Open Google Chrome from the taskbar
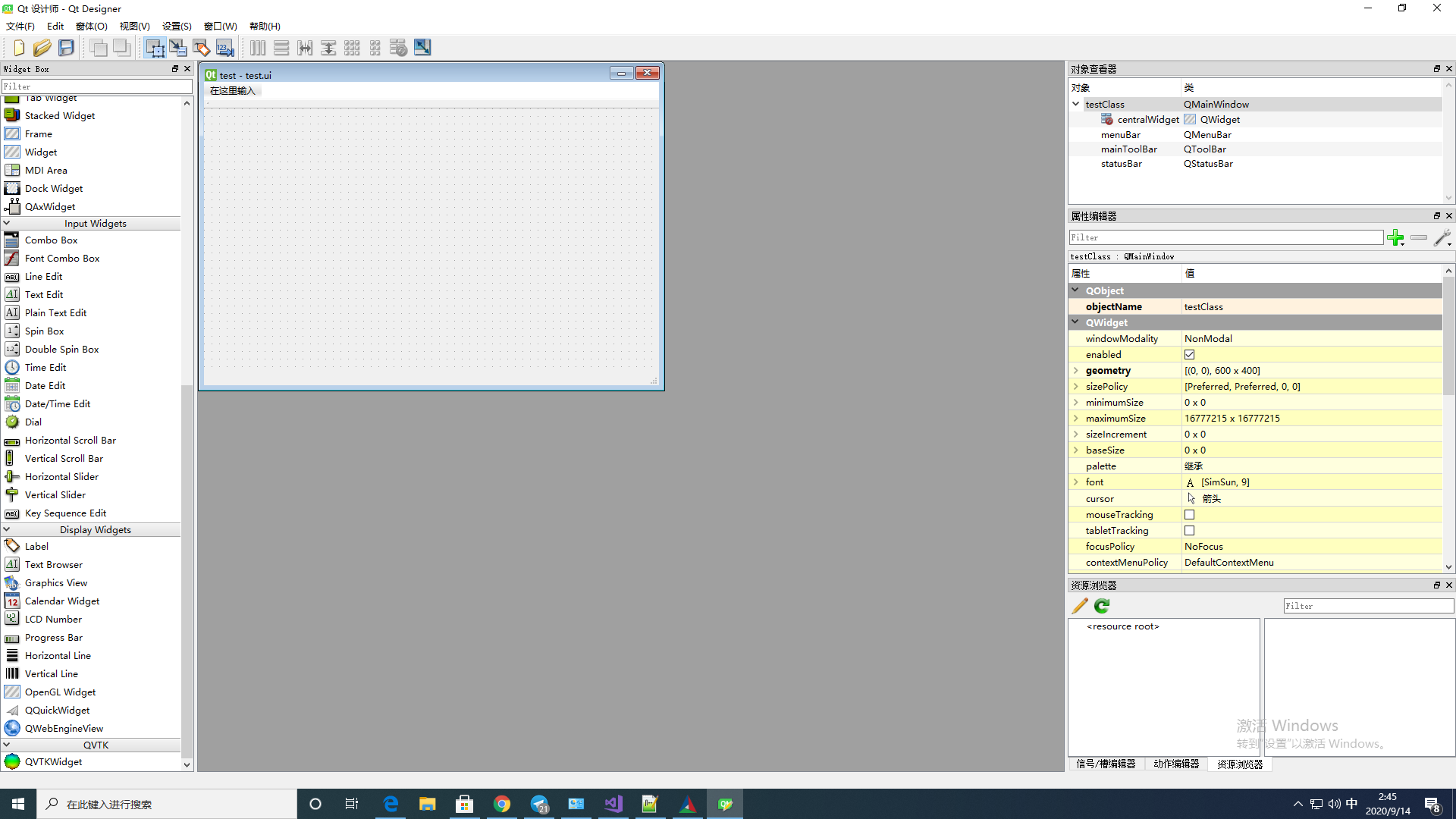 (502, 803)
